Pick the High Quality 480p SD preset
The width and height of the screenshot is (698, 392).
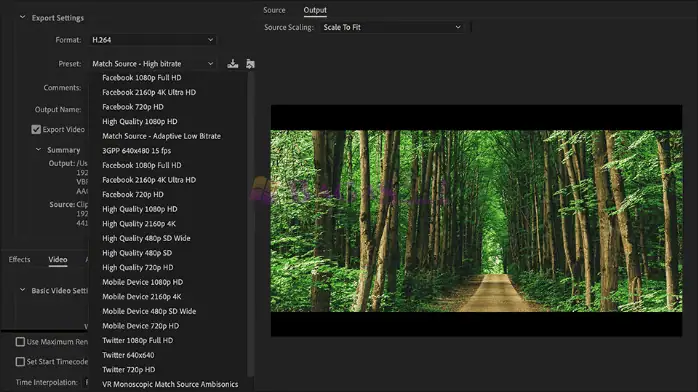click(137, 253)
